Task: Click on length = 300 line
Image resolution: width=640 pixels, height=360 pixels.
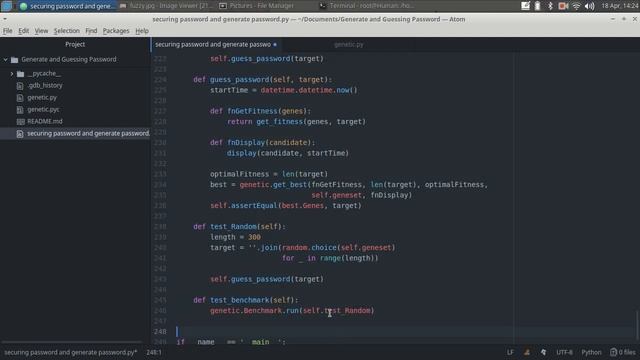Action: (235, 237)
